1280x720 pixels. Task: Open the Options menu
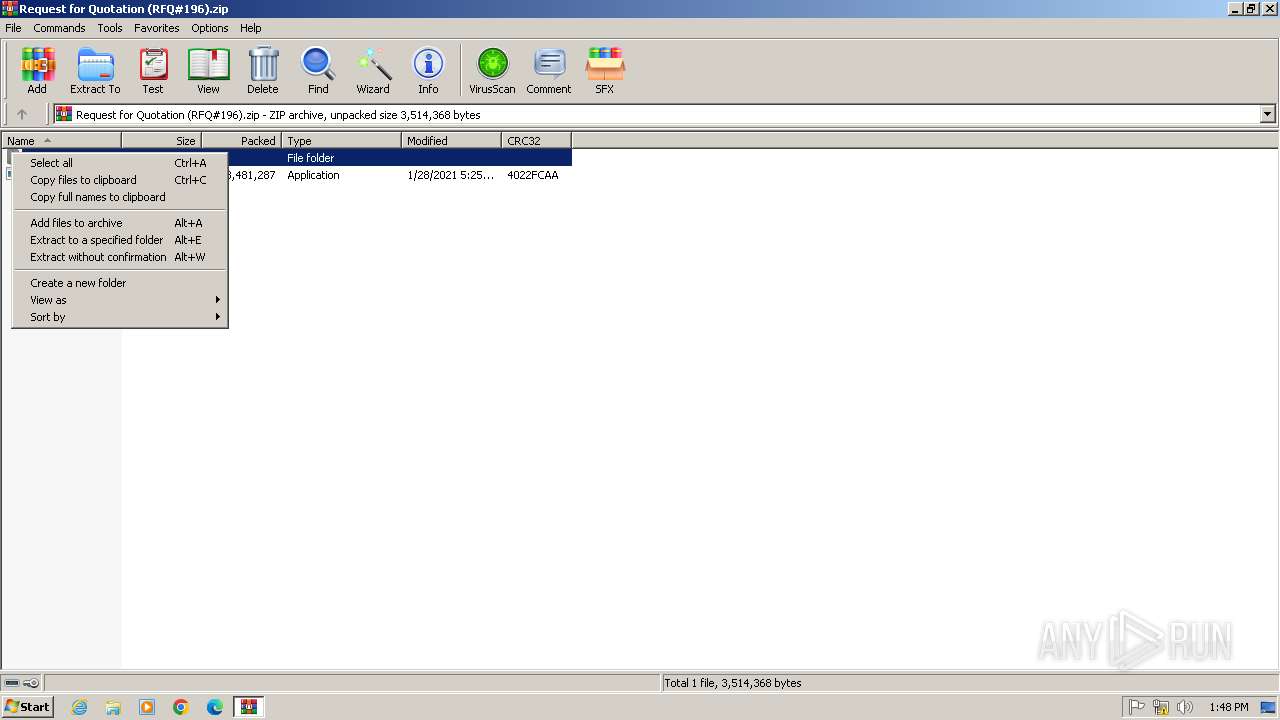coord(210,28)
